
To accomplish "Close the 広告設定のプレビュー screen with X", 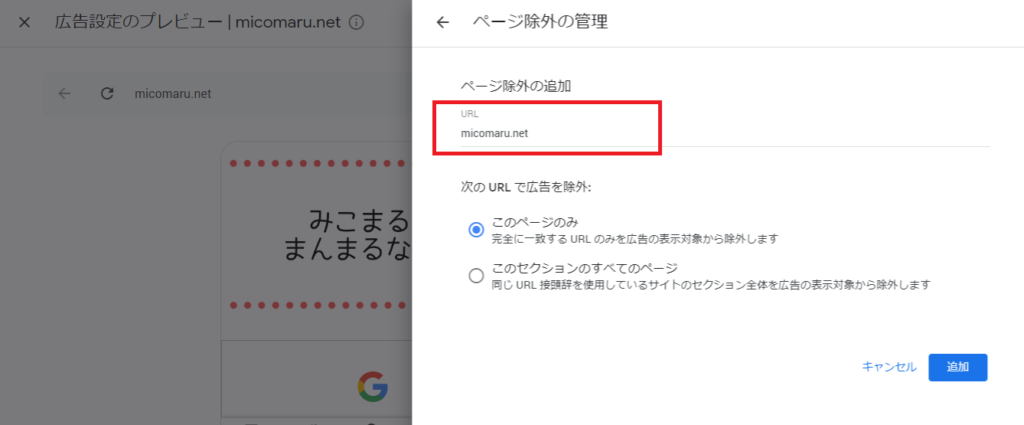I will (x=24, y=23).
